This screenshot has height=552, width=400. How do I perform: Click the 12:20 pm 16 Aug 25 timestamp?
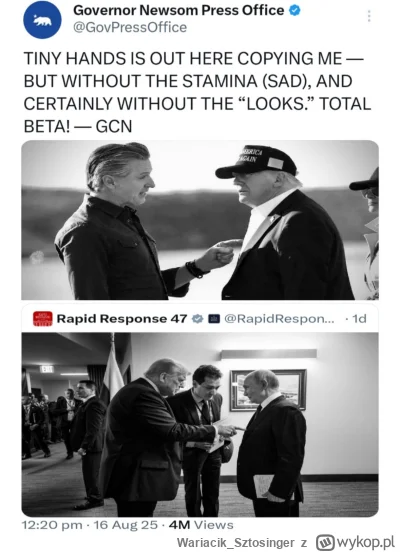(89, 525)
